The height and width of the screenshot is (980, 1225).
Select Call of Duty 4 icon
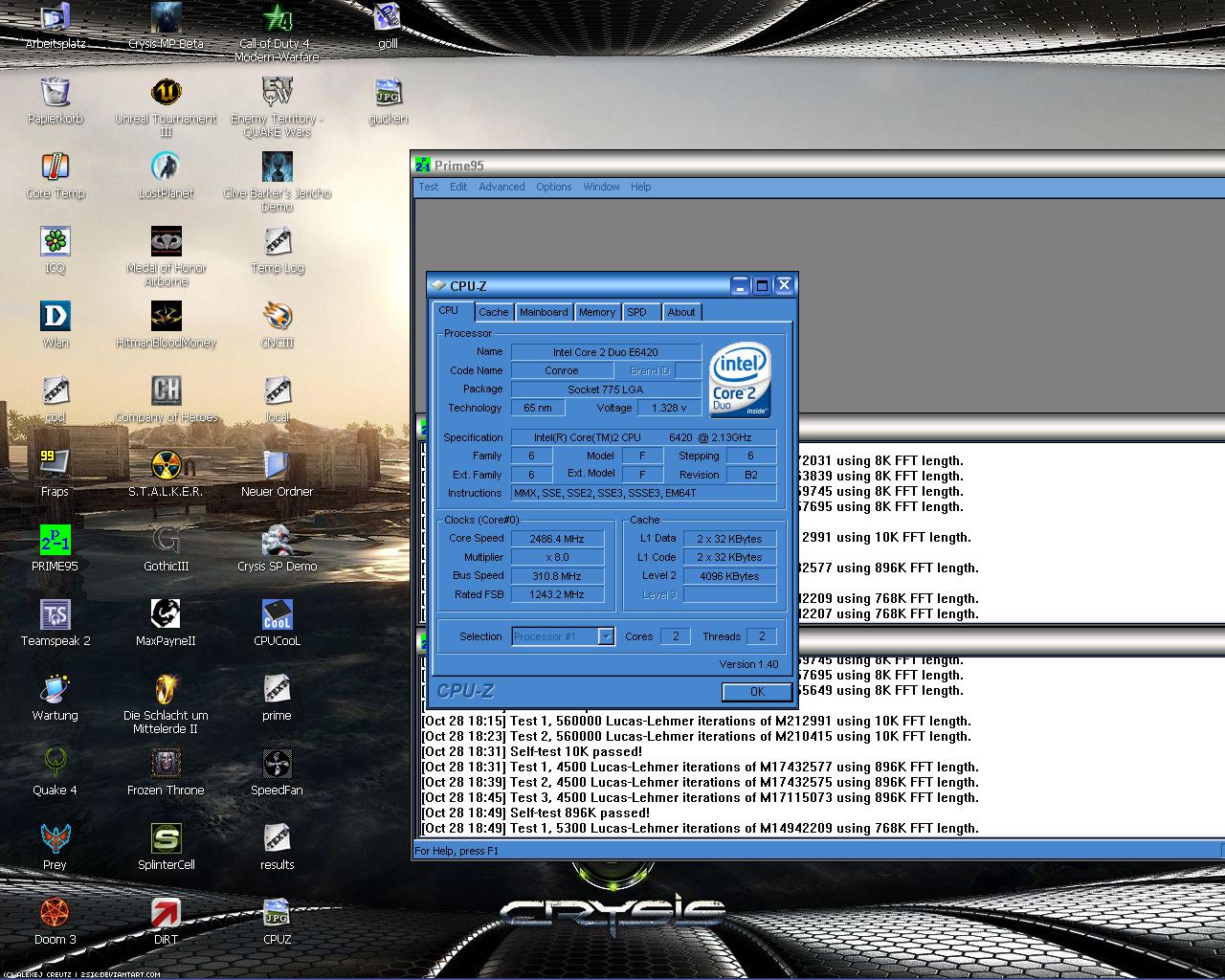pyautogui.click(x=278, y=17)
